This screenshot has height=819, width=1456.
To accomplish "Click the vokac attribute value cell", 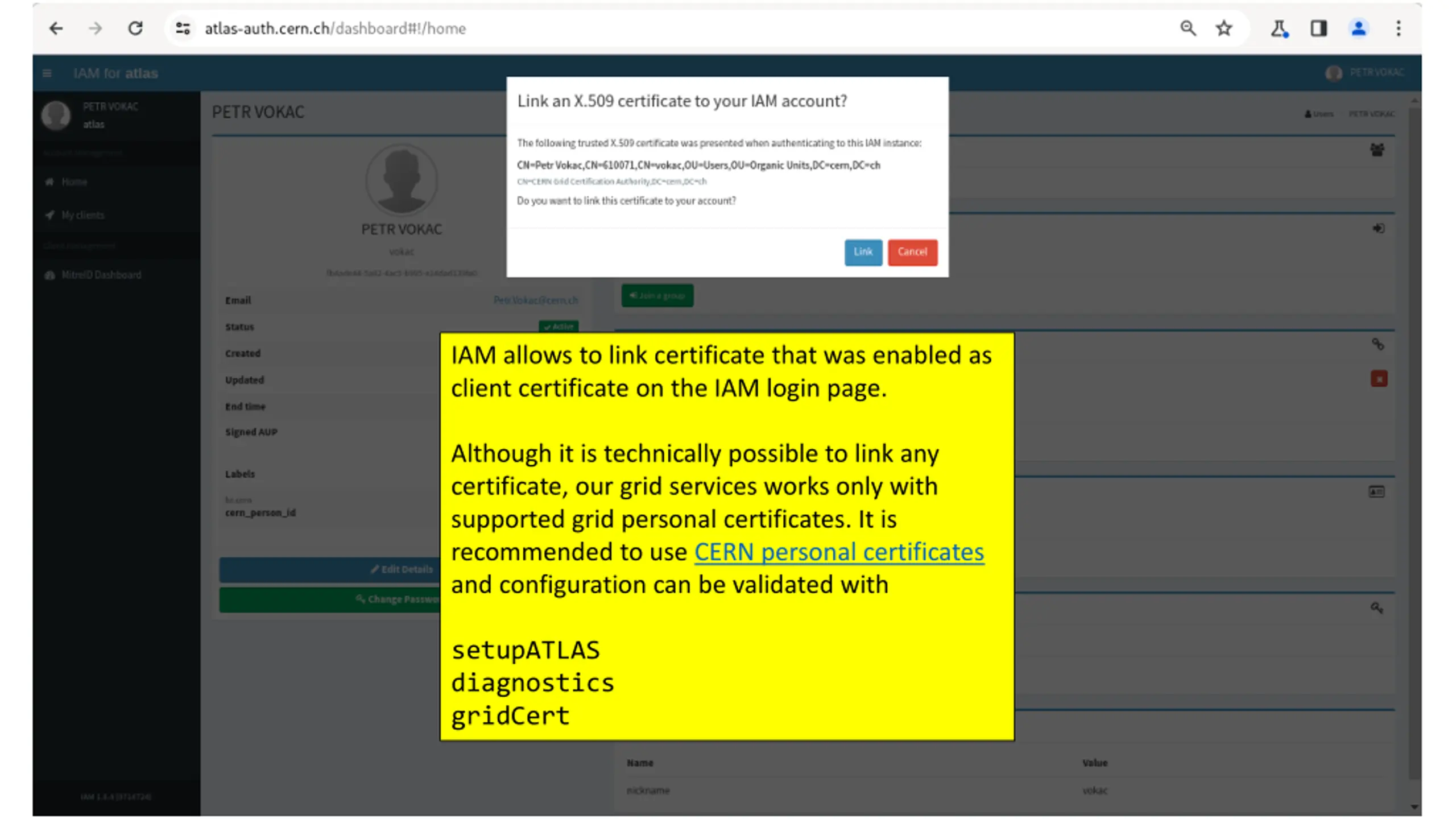I will pos(1095,791).
